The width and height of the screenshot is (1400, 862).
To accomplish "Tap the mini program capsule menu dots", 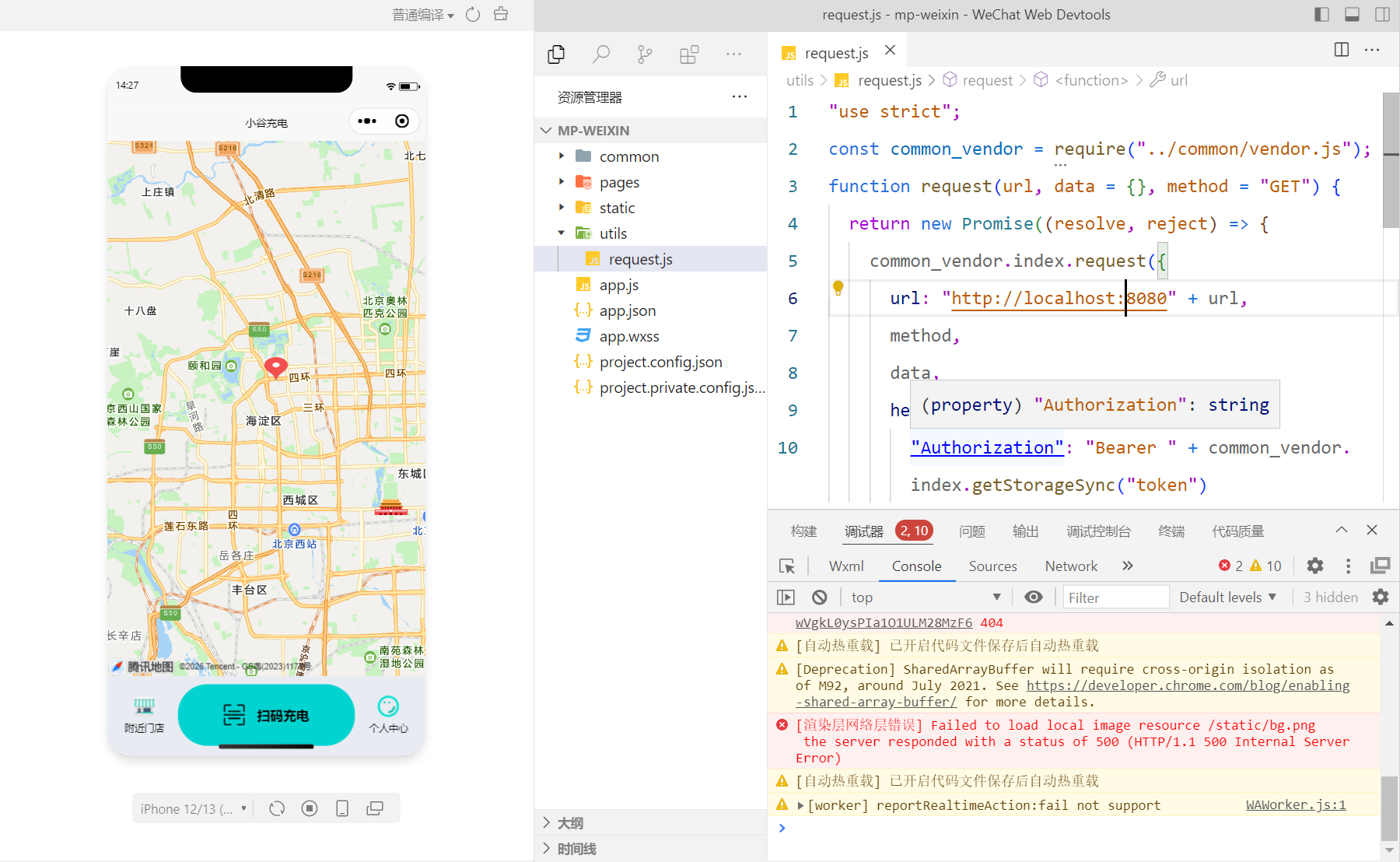I will (x=367, y=121).
